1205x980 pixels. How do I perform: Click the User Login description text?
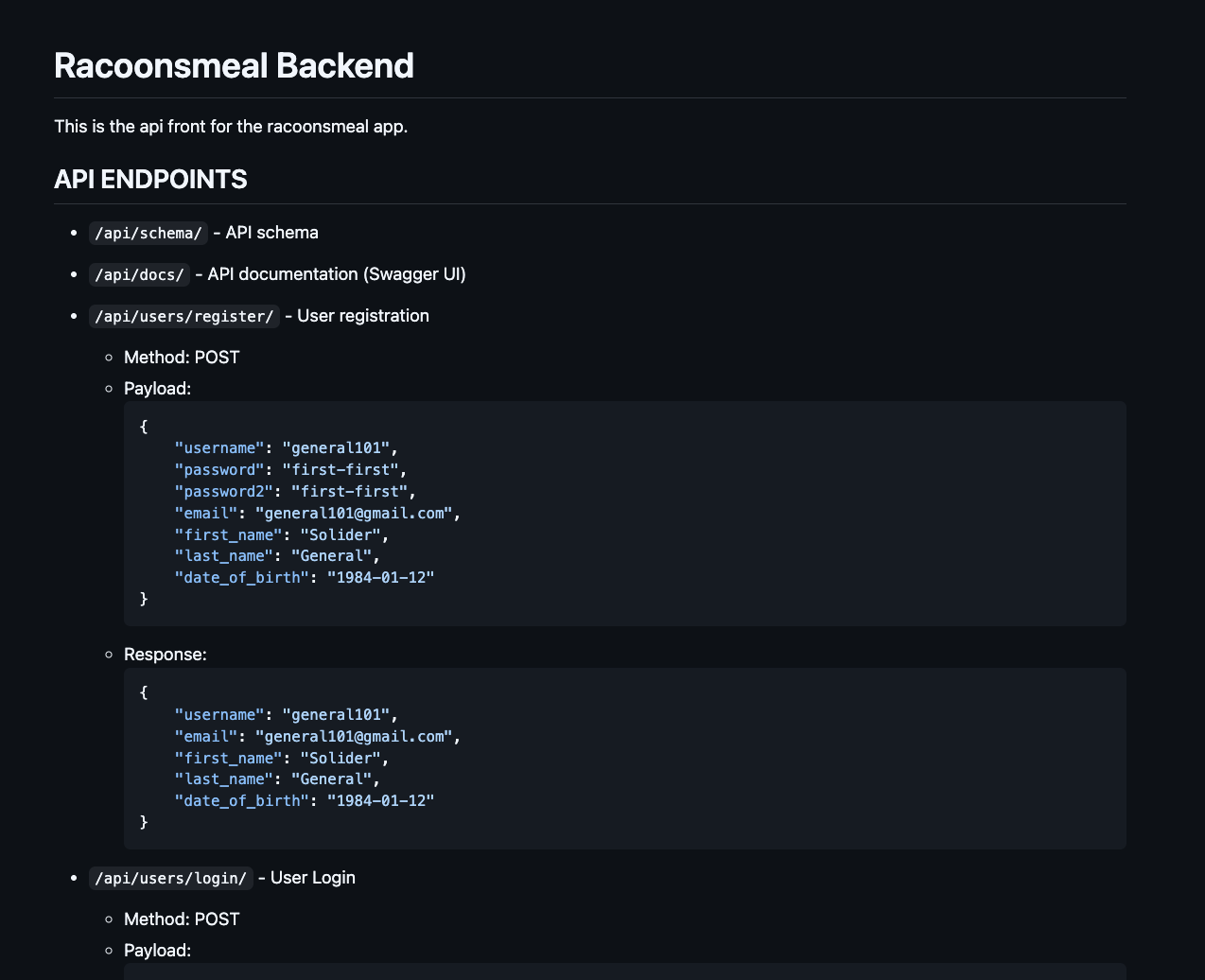(x=312, y=878)
